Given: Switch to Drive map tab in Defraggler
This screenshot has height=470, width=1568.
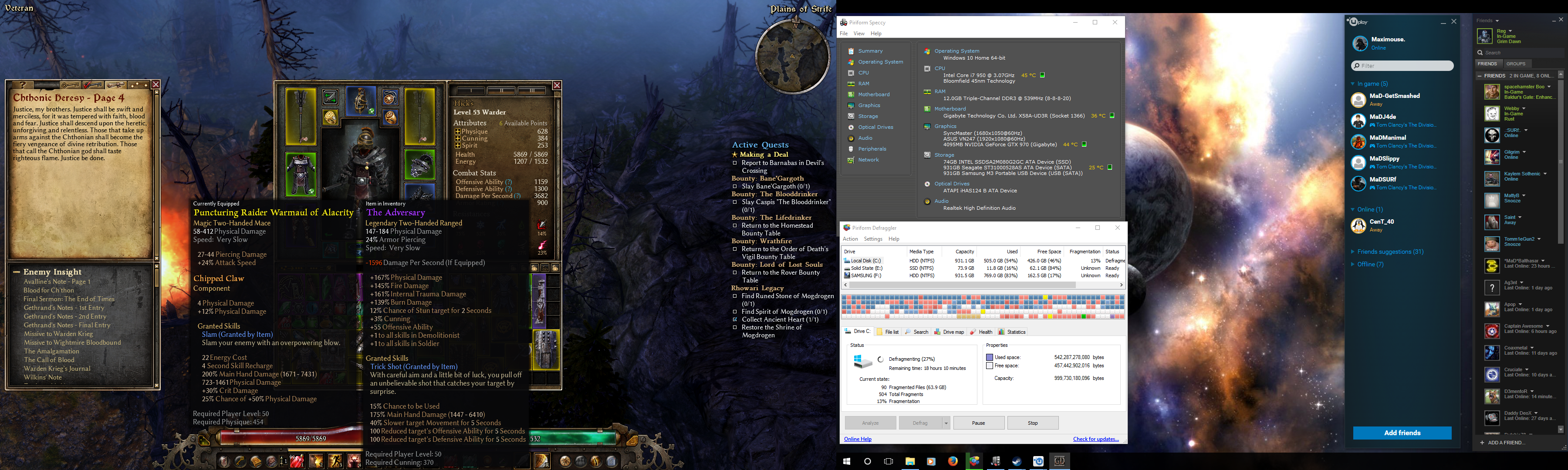Looking at the screenshot, I should 949,332.
